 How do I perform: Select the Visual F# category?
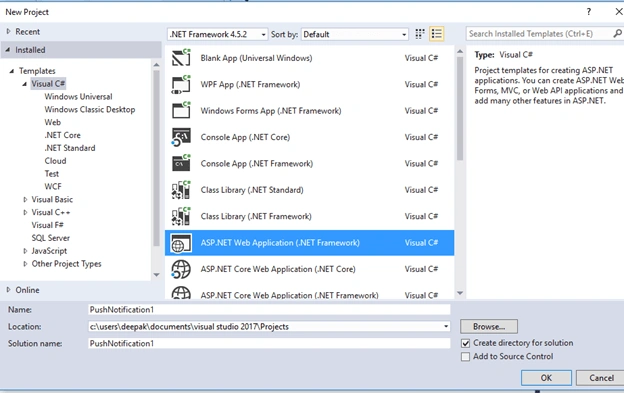tap(47, 225)
